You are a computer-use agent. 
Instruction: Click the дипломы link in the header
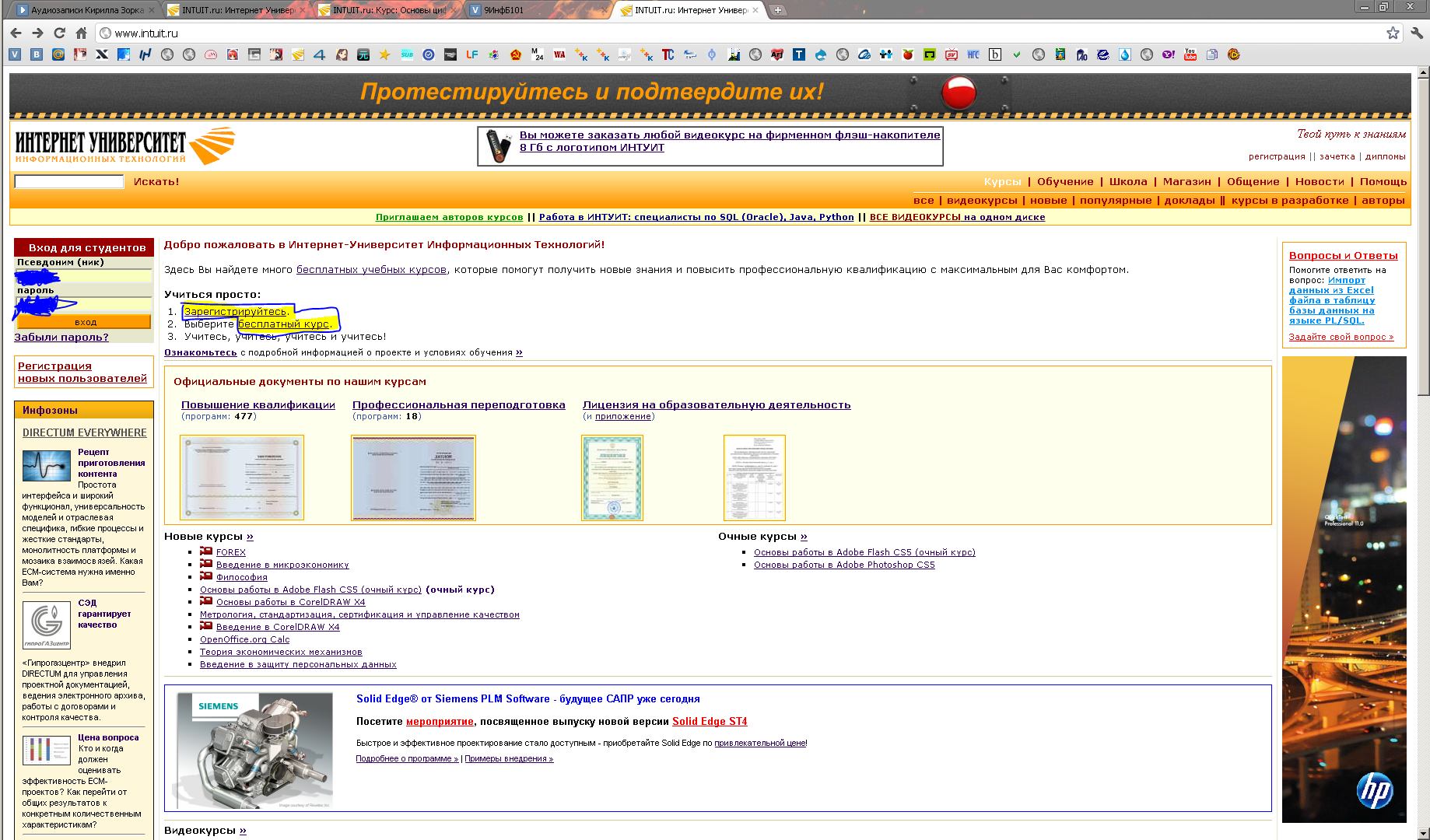coord(1386,156)
